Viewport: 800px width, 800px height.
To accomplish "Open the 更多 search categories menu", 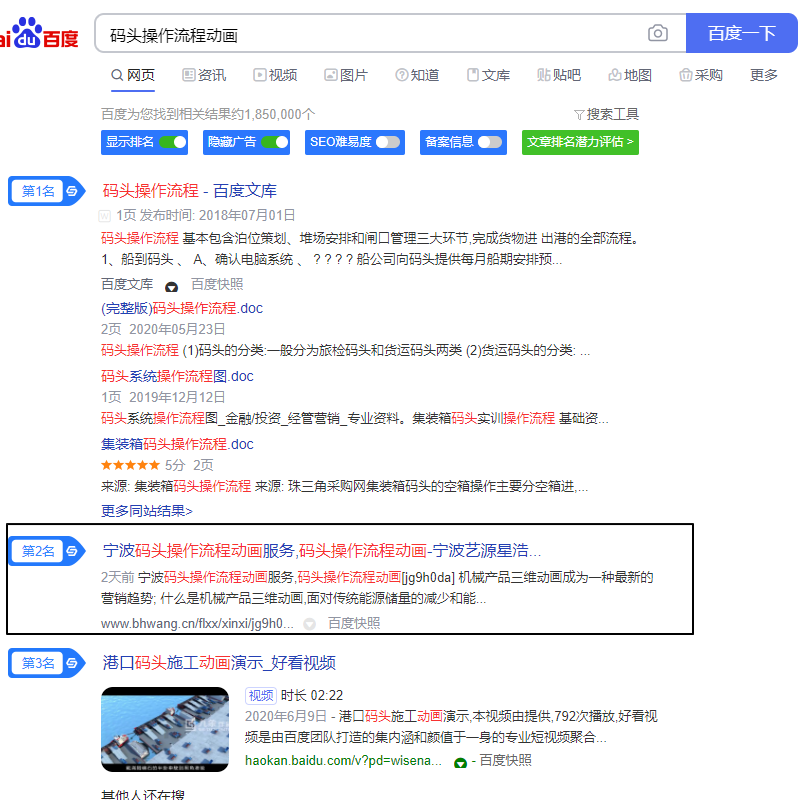I will click(x=763, y=76).
